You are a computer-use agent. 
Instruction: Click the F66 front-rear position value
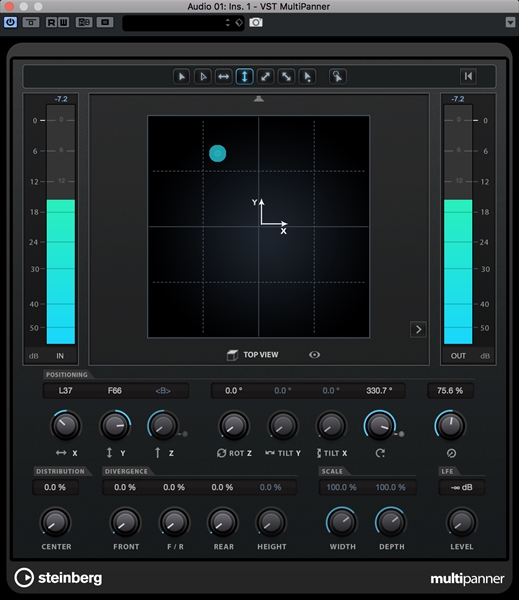(114, 391)
